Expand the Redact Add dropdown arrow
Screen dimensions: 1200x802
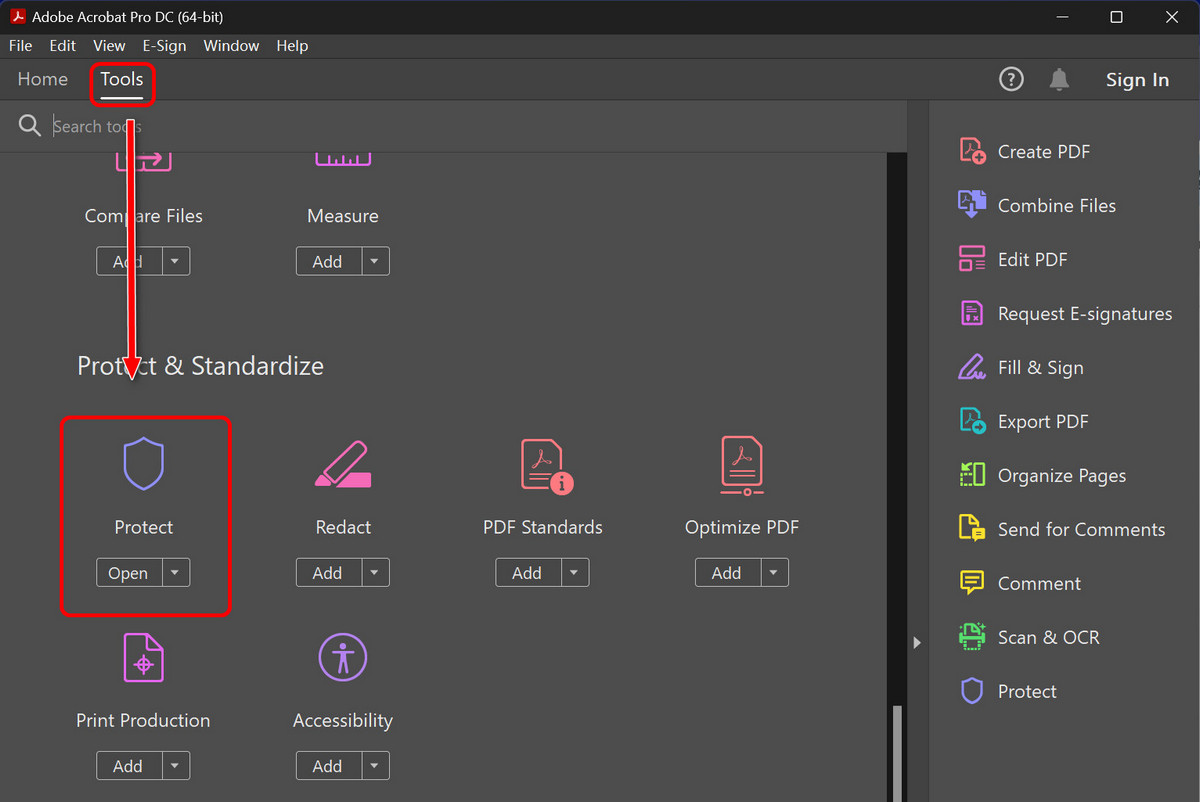coord(374,572)
